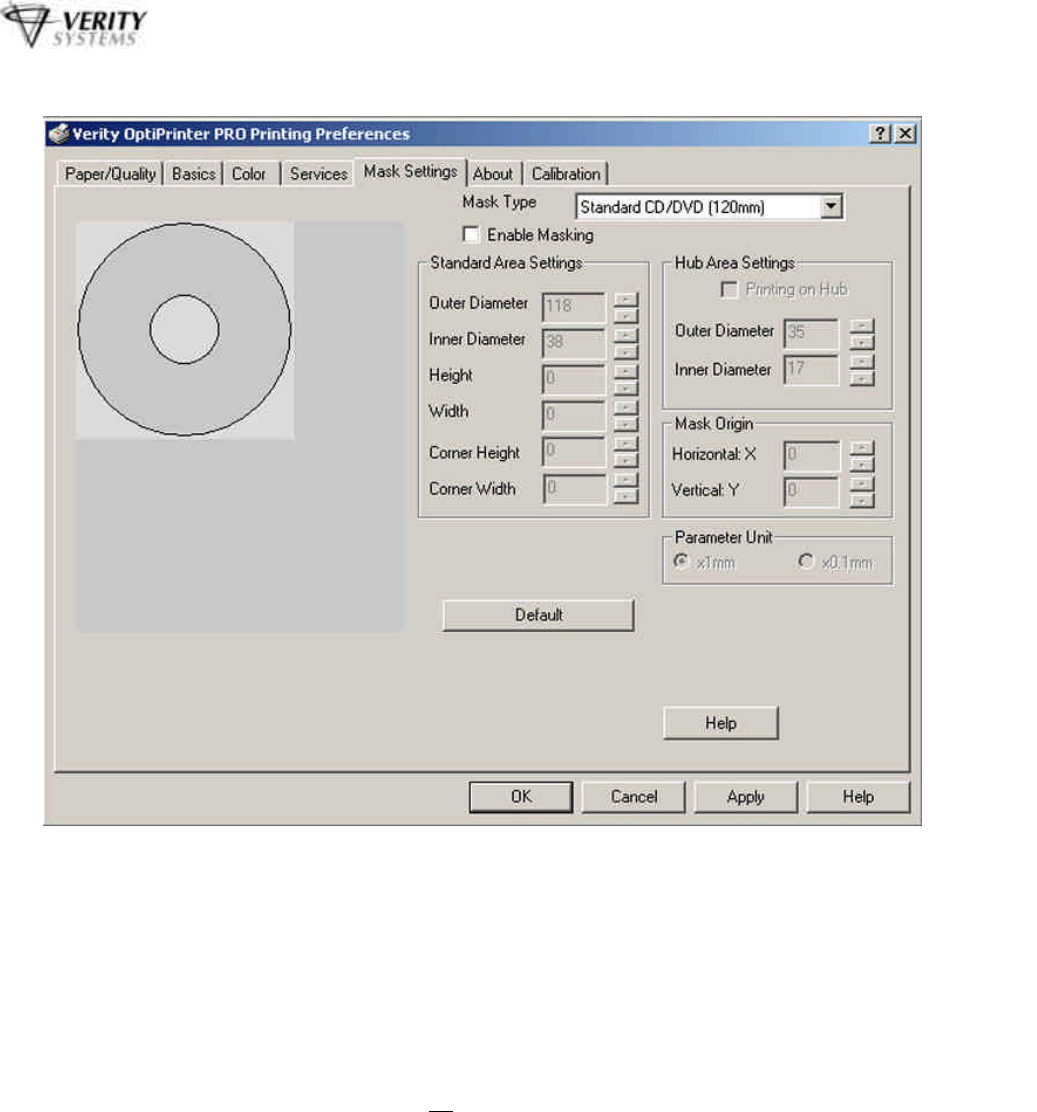Click the printer icon in the title bar

(59, 133)
